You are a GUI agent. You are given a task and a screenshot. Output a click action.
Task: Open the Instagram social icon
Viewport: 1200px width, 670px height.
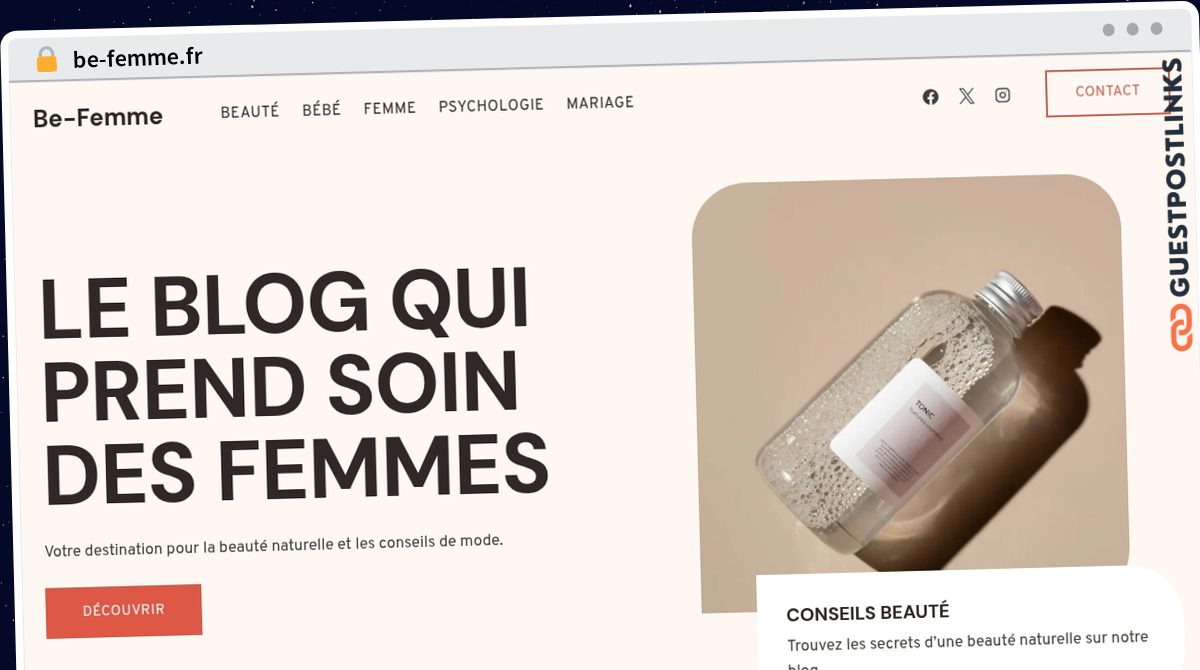1002,95
